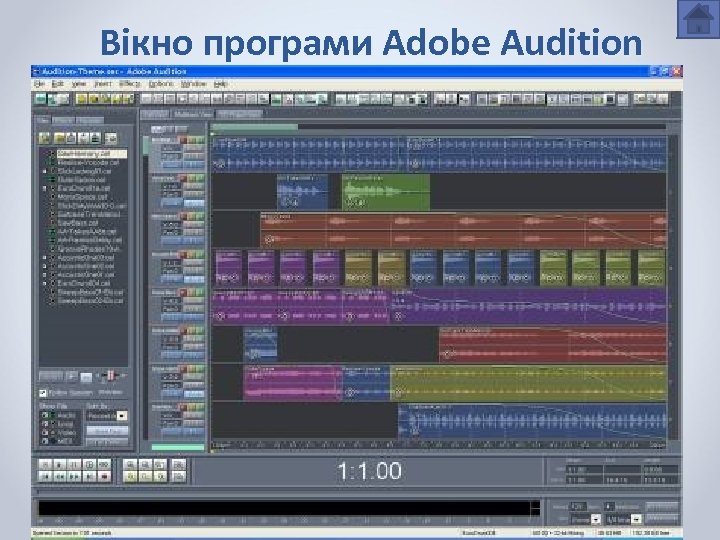Open the View menu
Viewport: 720px width, 540px height.
79,84
